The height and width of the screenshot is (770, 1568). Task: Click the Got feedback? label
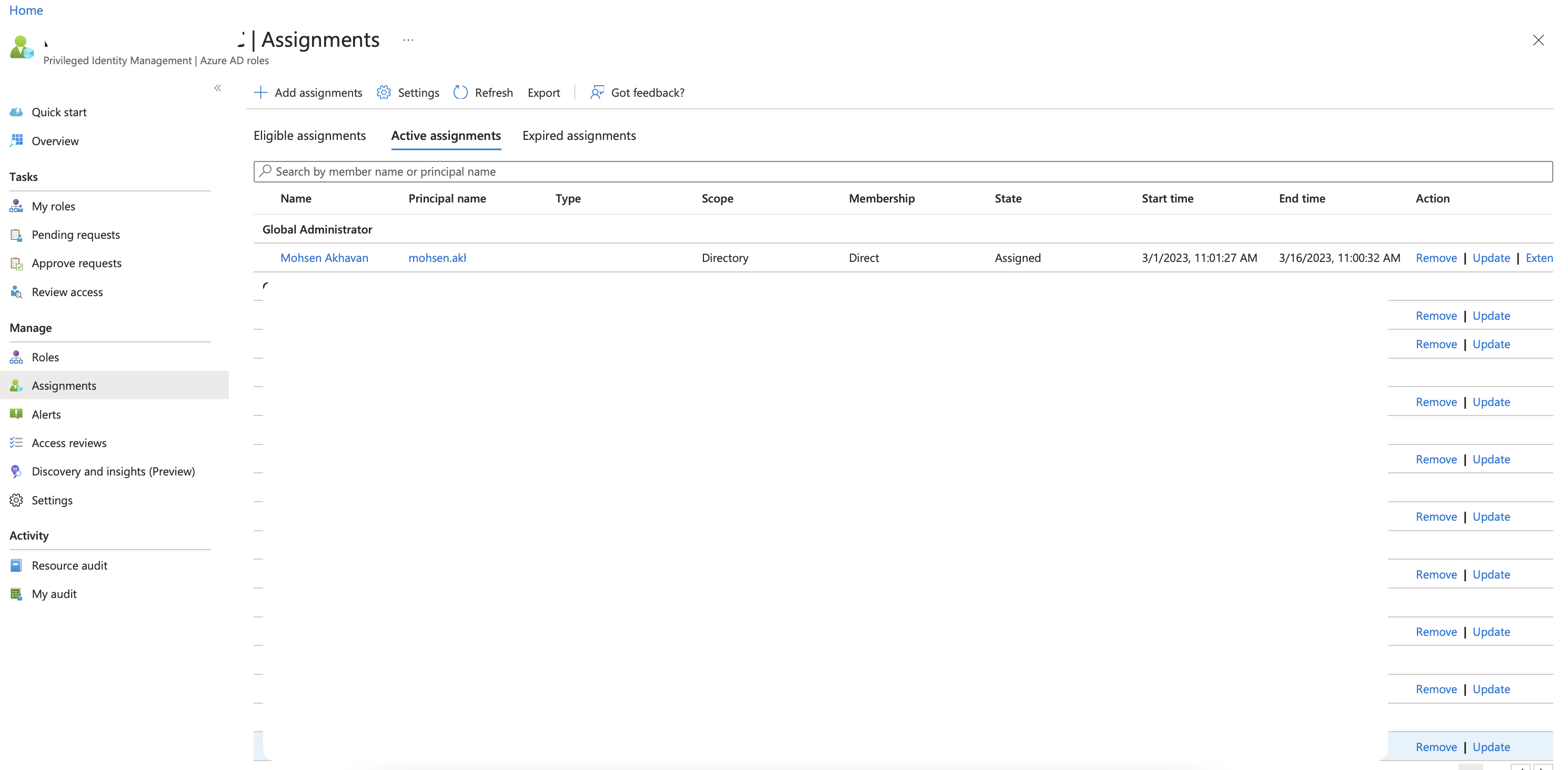(x=648, y=93)
